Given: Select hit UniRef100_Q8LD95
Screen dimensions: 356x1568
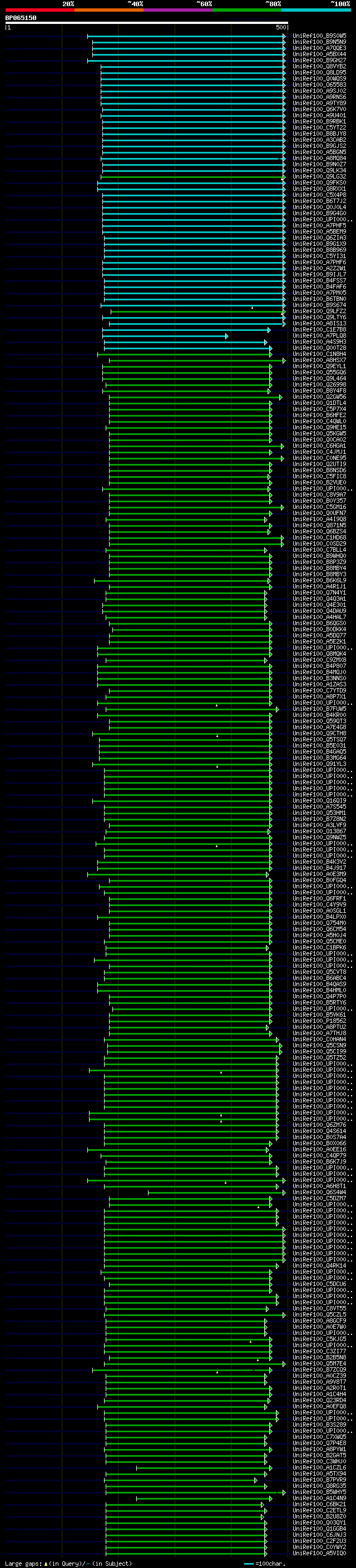Looking at the screenshot, I should (319, 72).
